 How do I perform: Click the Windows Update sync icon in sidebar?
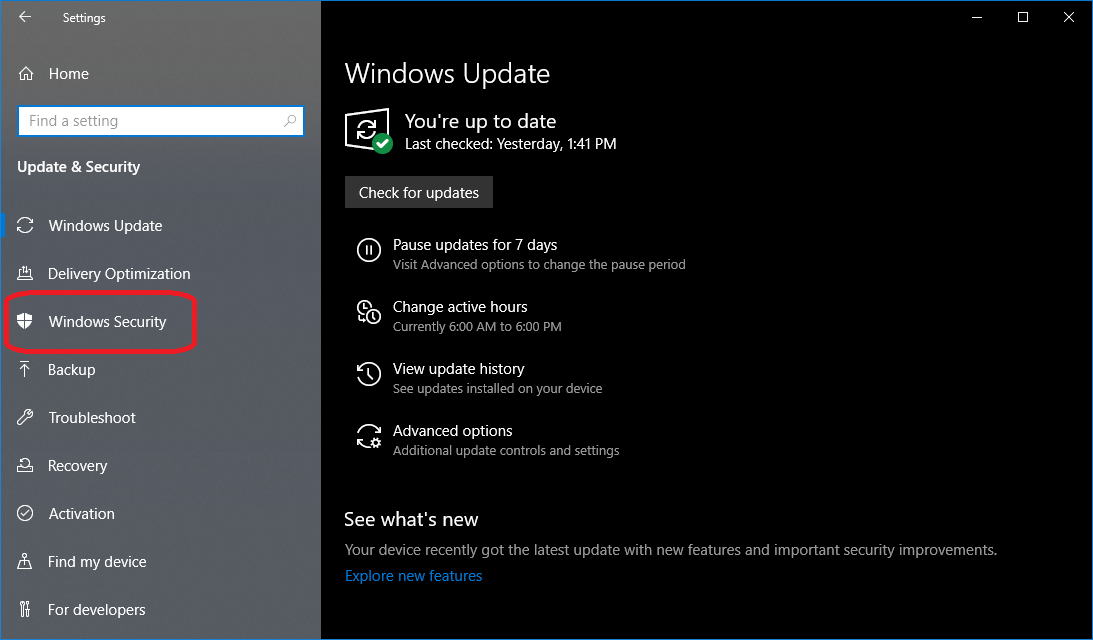(25, 225)
